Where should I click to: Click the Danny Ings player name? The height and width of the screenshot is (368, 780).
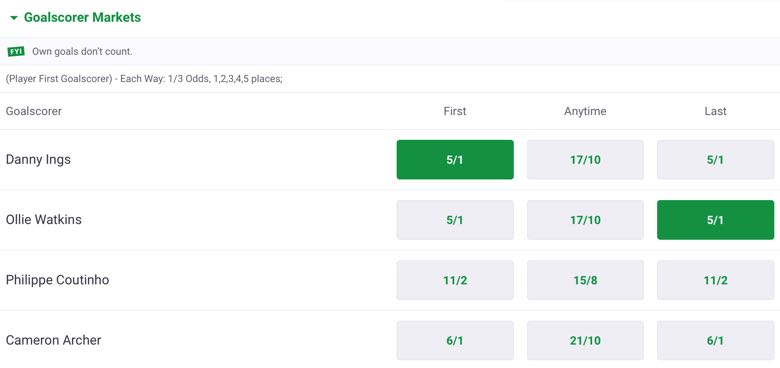(38, 160)
